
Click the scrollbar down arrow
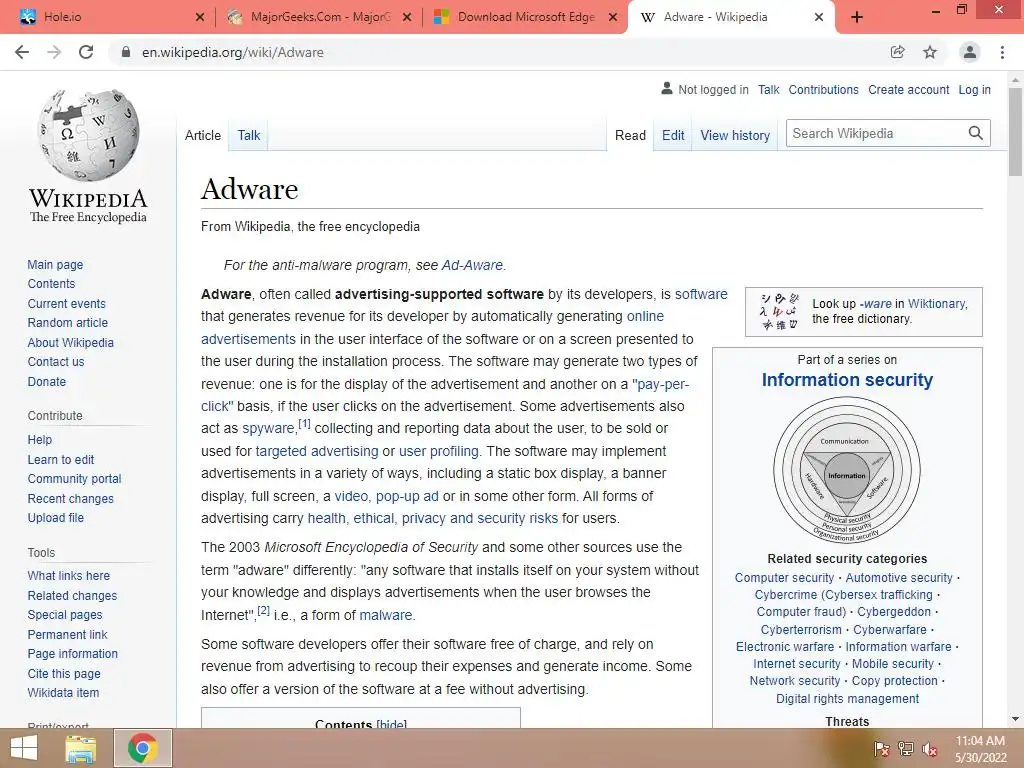click(1015, 719)
